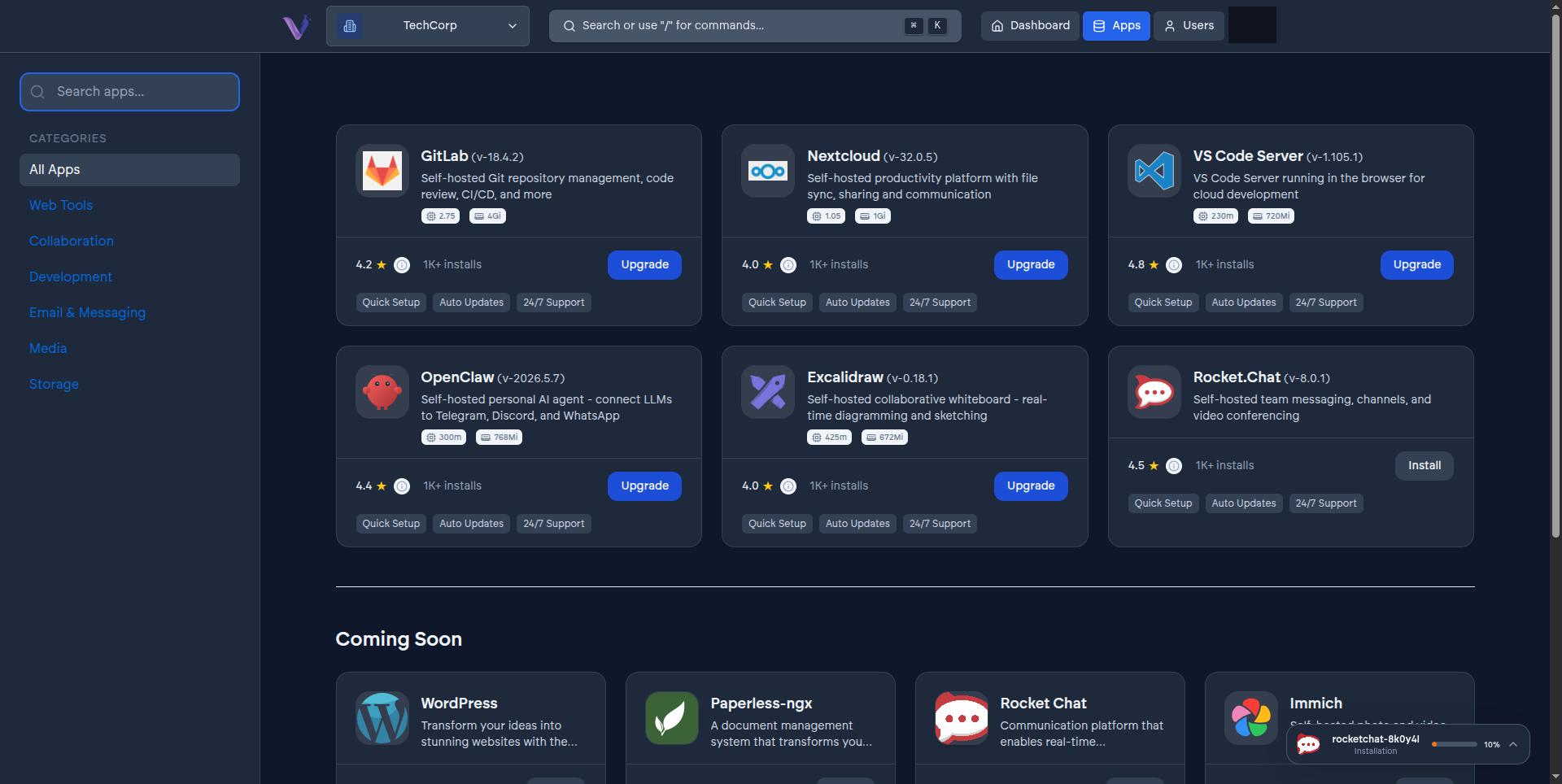
Task: Click the Paperless-ngx leaf icon
Action: click(x=672, y=718)
